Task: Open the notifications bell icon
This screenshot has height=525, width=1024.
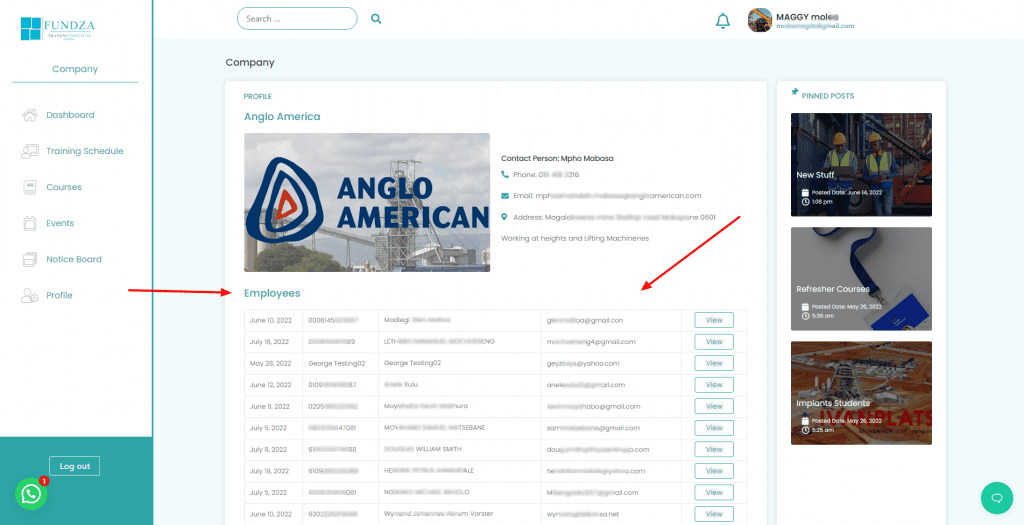Action: click(x=722, y=21)
